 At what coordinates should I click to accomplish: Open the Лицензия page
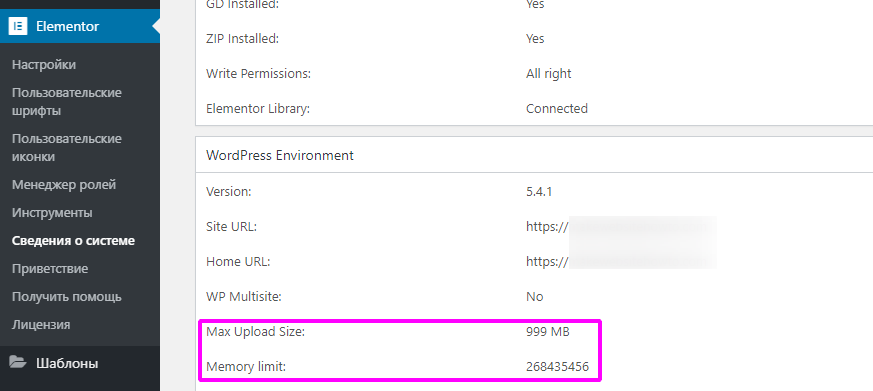point(41,324)
